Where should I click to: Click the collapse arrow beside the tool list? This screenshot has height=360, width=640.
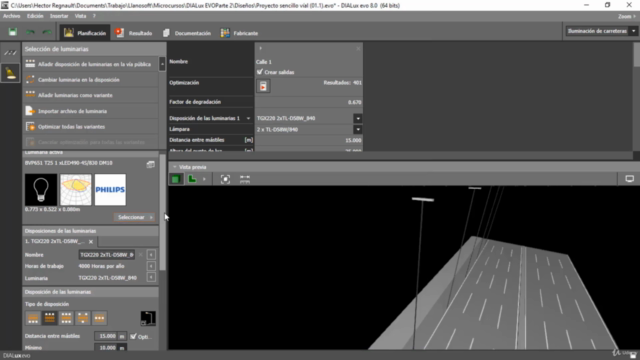(162, 64)
